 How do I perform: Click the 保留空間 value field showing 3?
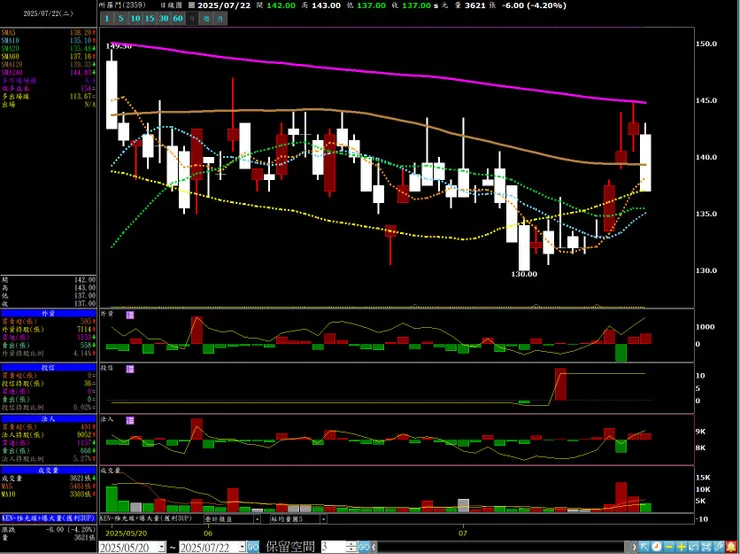pos(333,547)
